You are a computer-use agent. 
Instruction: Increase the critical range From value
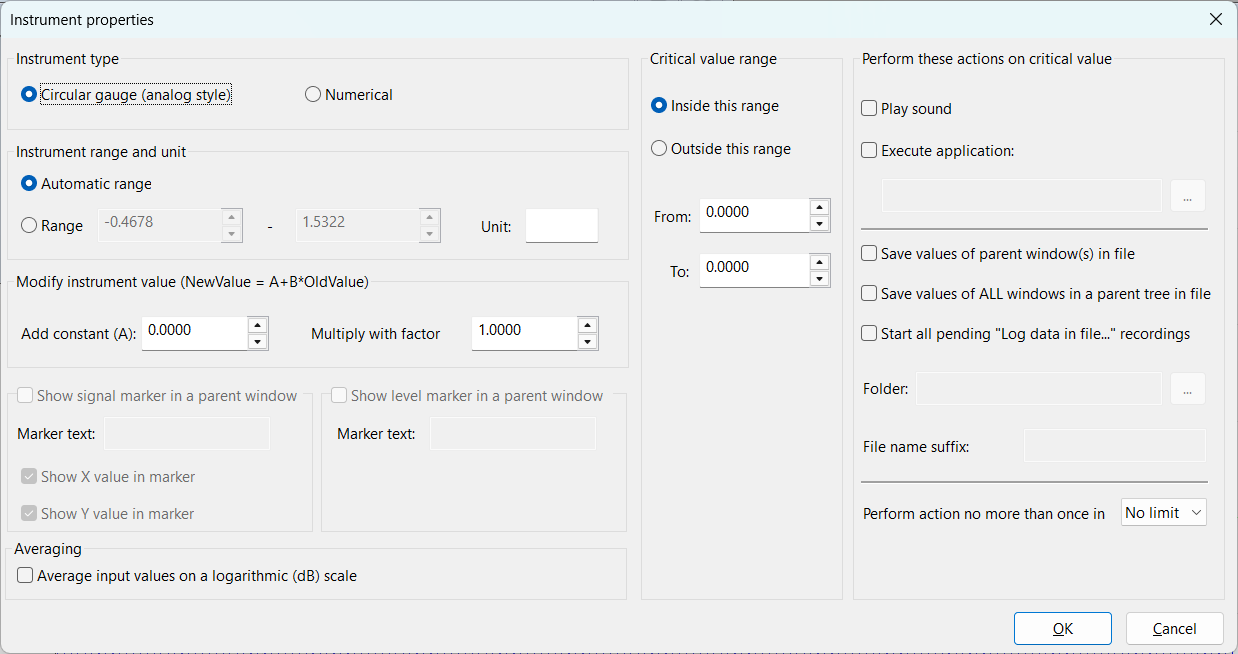click(x=819, y=207)
